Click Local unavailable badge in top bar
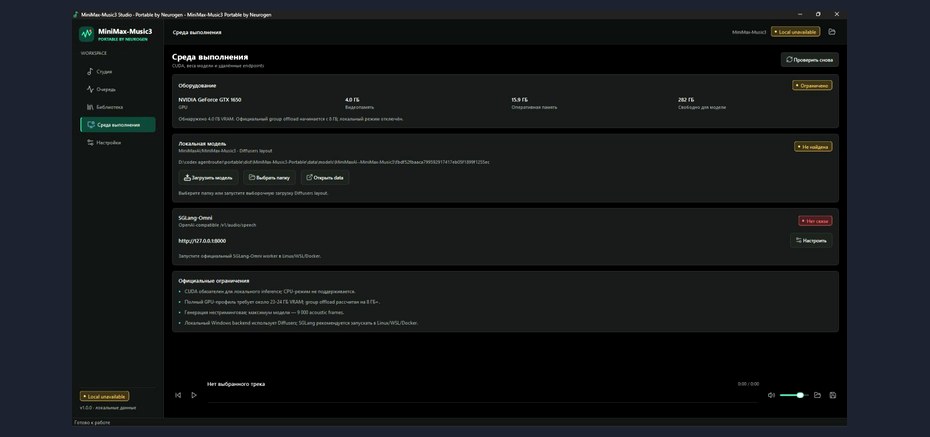The height and width of the screenshot is (437, 930). point(795,32)
